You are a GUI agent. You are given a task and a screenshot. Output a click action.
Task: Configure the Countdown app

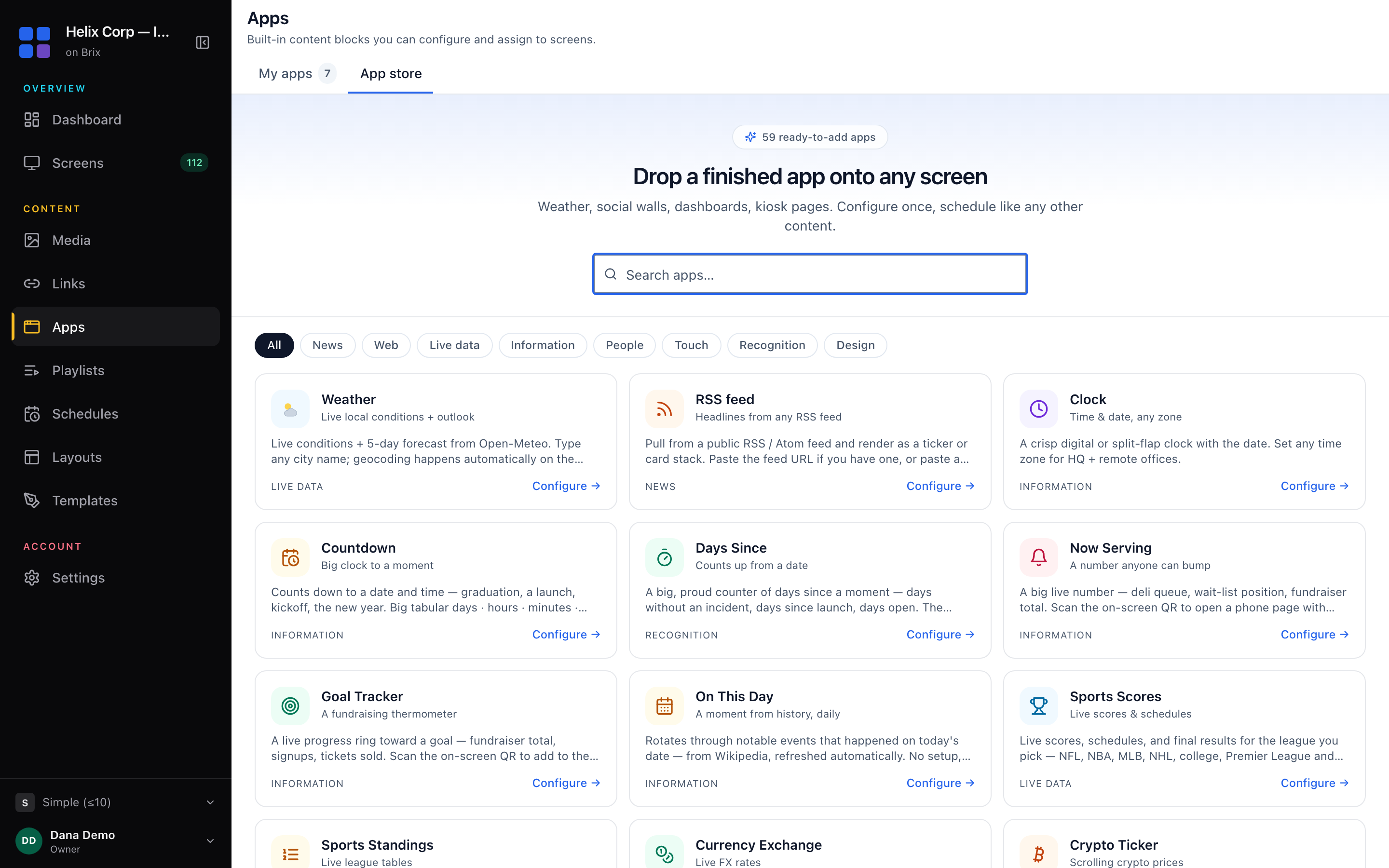[x=566, y=634]
